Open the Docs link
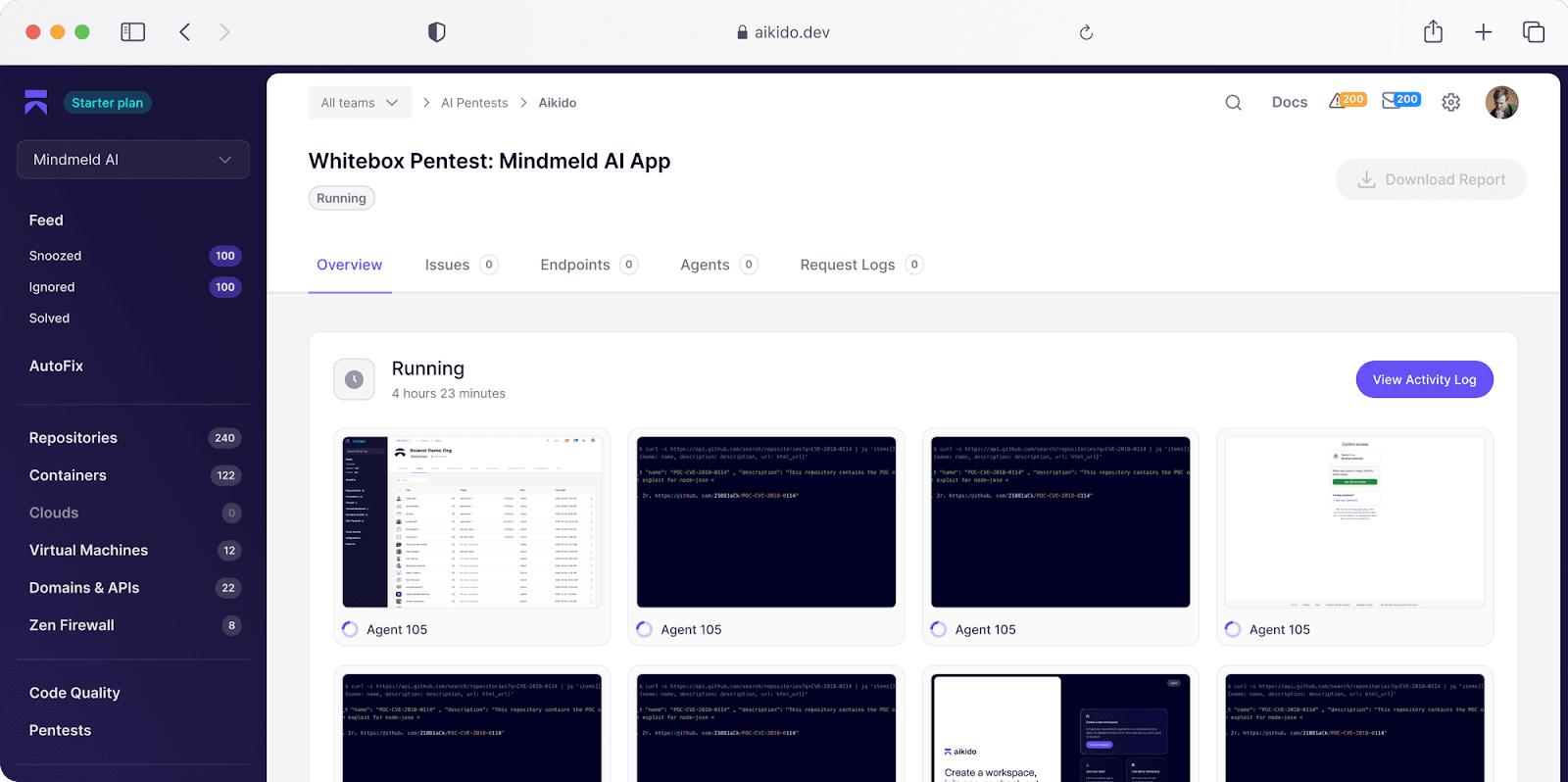1568x782 pixels. click(1290, 102)
